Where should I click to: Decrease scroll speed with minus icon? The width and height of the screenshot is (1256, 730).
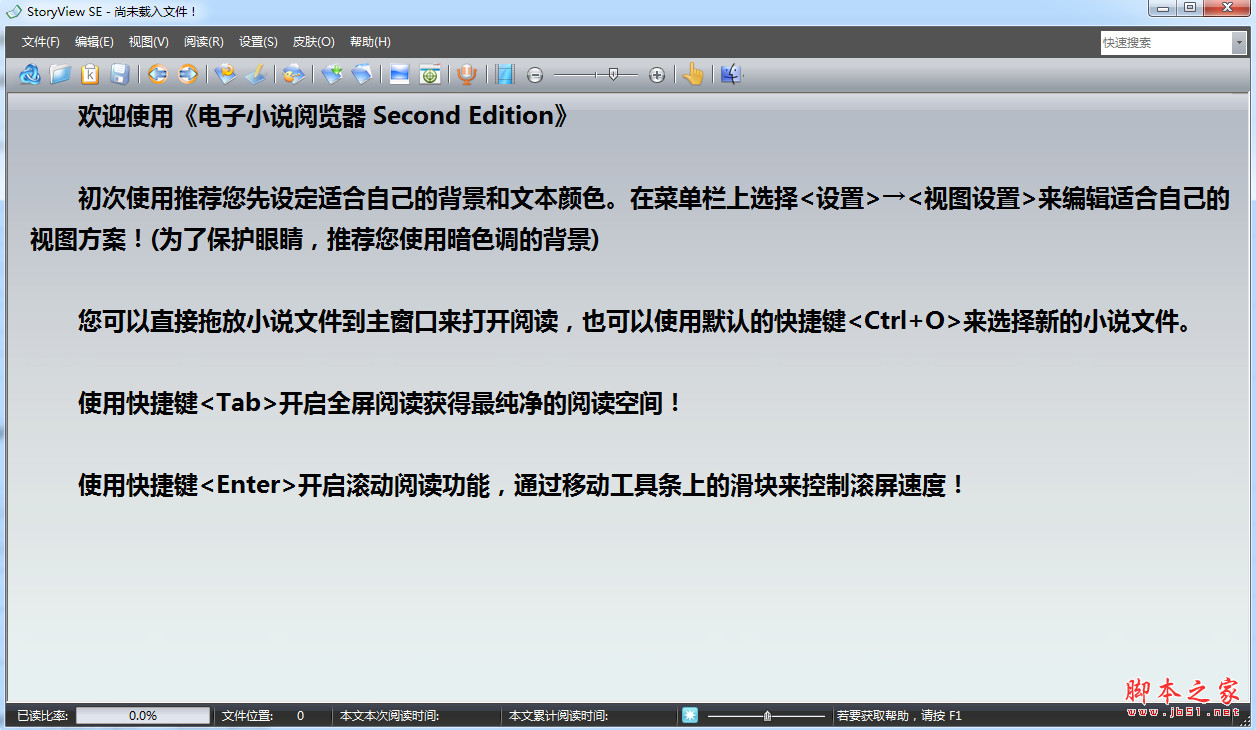535,75
